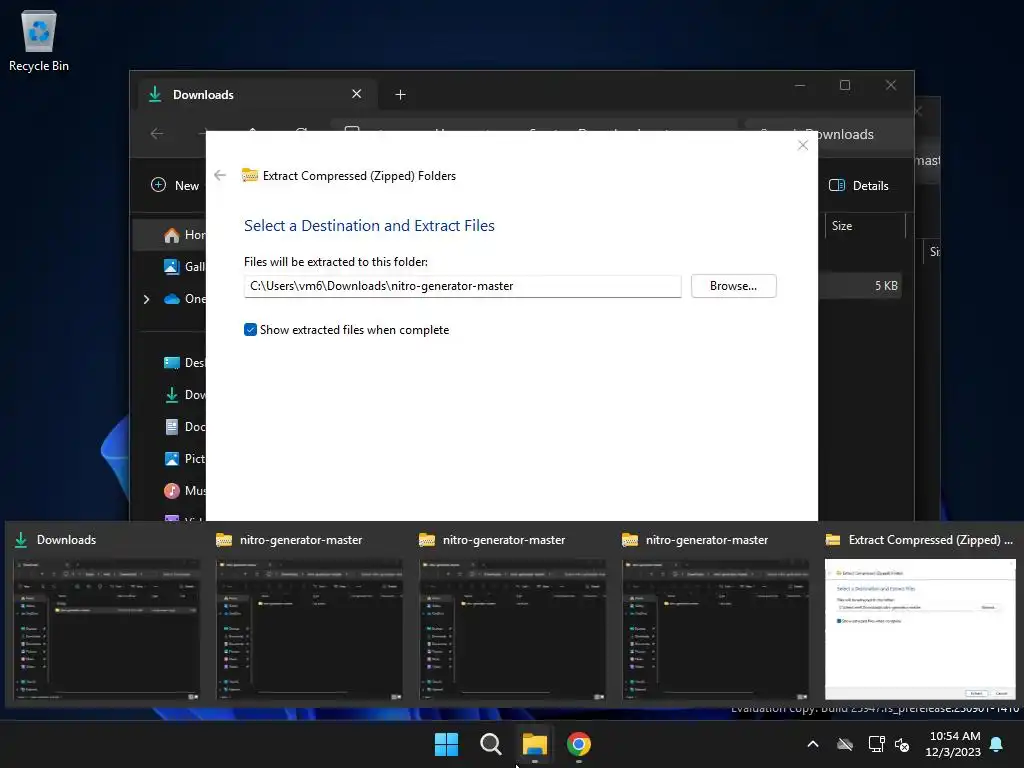Select Gallery in the navigation pane
This screenshot has height=768, width=1024.
click(x=184, y=266)
